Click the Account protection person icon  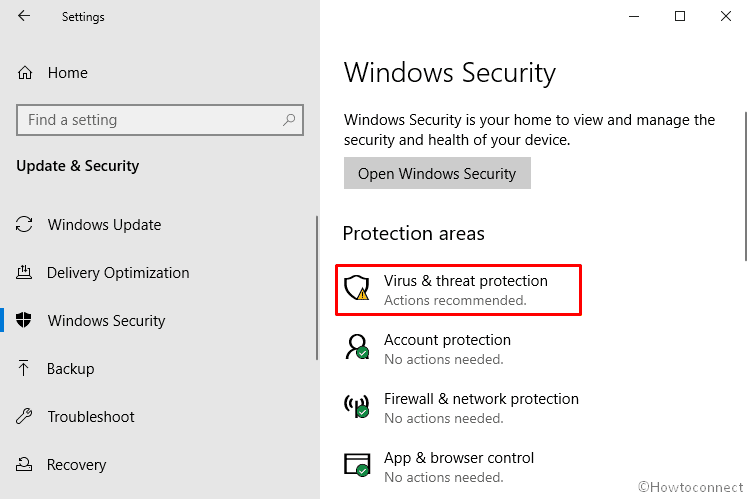click(357, 348)
